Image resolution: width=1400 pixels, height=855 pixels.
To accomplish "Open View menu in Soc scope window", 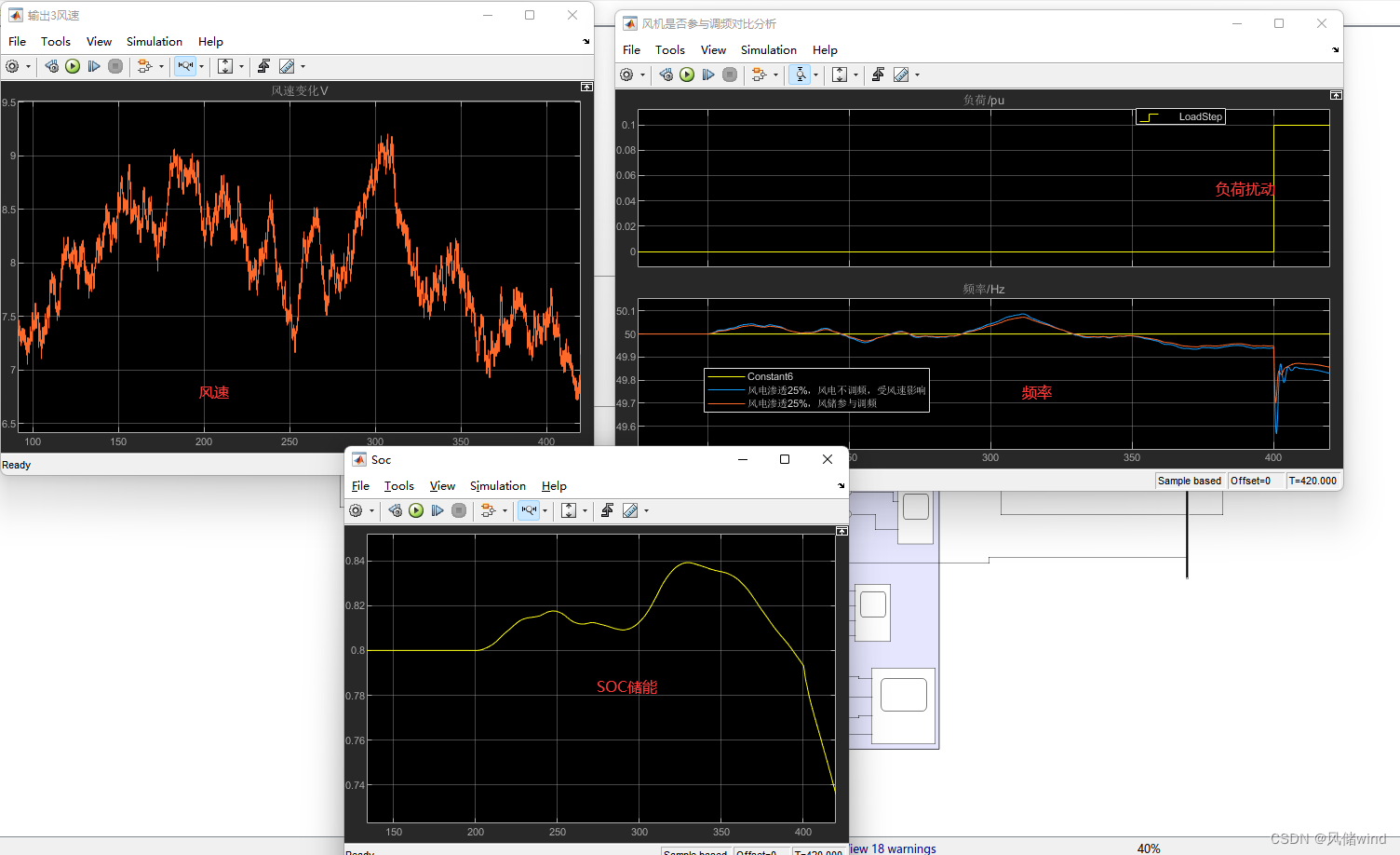I will (442, 486).
